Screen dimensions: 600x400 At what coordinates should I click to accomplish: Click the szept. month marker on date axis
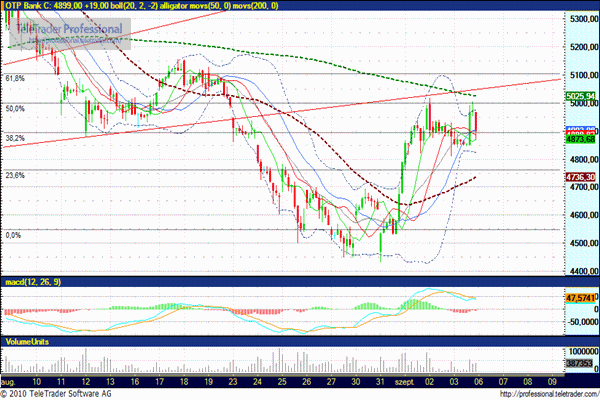click(x=406, y=382)
